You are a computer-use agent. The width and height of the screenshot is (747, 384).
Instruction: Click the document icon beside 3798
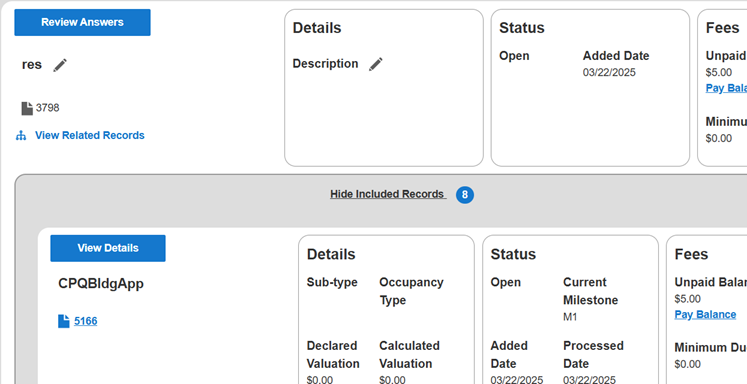pos(27,108)
